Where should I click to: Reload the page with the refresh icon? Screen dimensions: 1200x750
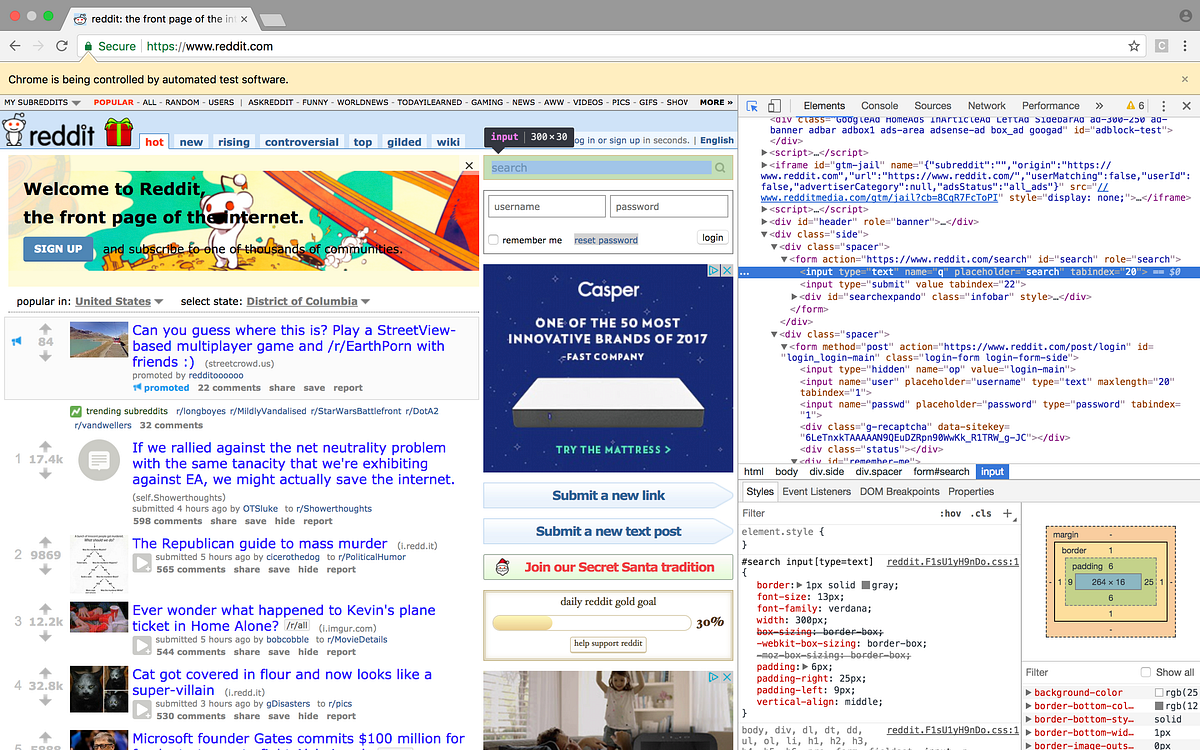click(x=62, y=46)
